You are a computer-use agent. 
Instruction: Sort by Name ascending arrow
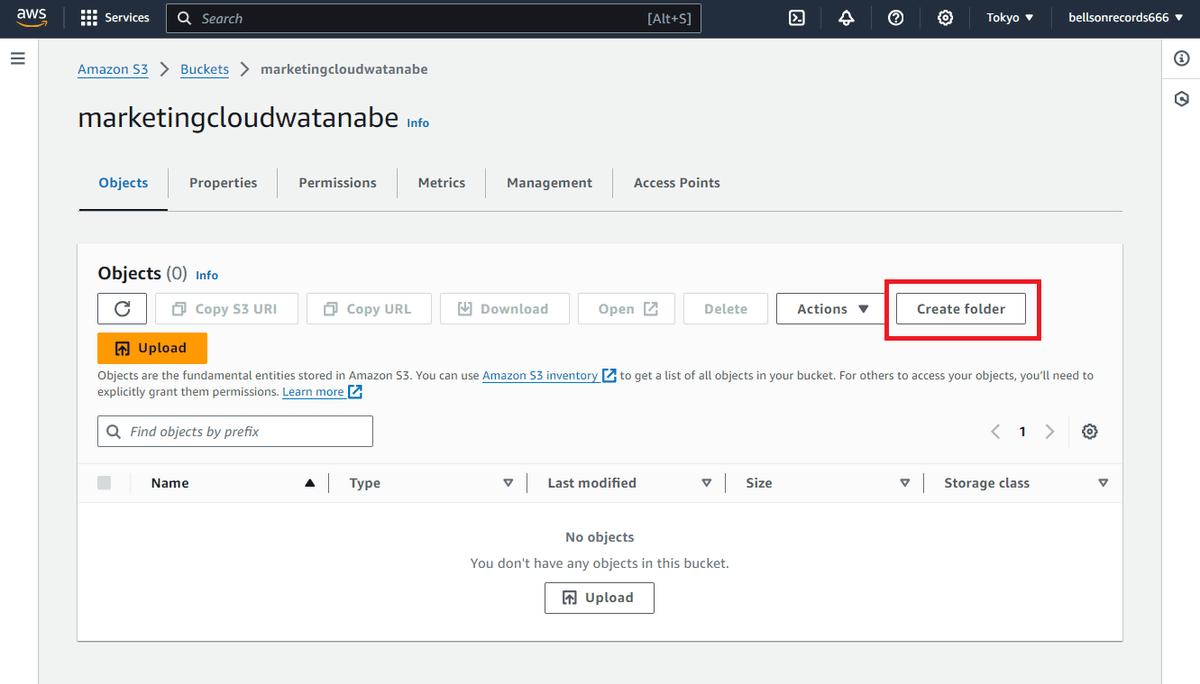(309, 483)
